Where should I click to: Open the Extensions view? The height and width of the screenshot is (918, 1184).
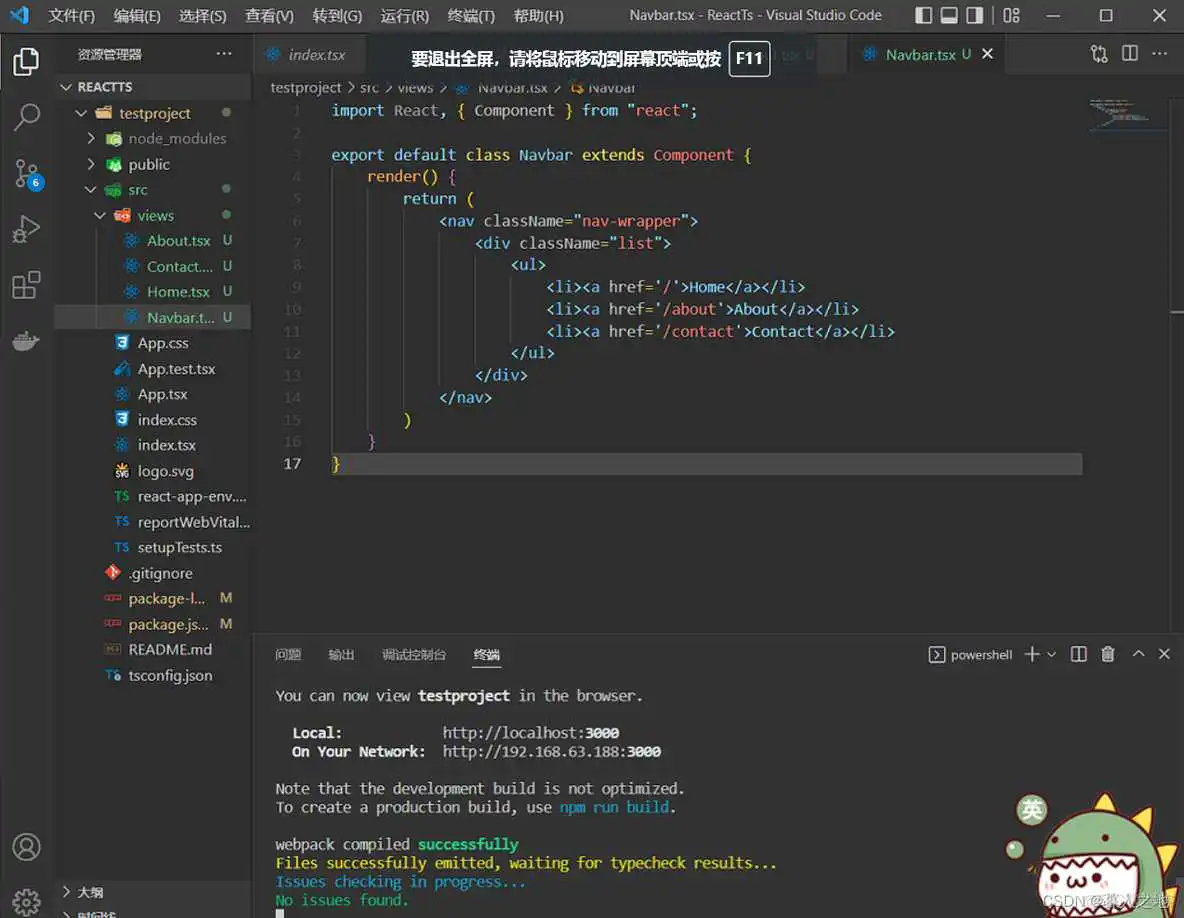coord(26,284)
